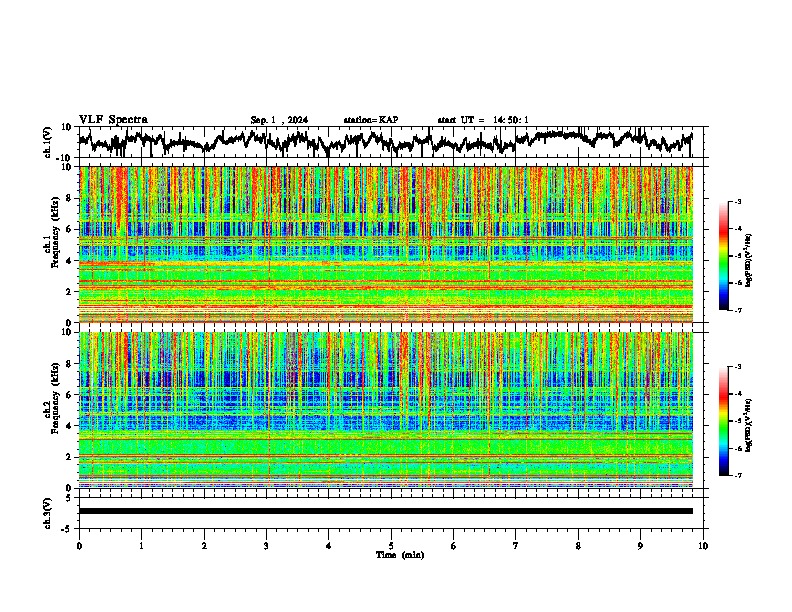Click the -3 tick on ch.1 colorbar
The width and height of the screenshot is (792, 612).
(x=737, y=202)
